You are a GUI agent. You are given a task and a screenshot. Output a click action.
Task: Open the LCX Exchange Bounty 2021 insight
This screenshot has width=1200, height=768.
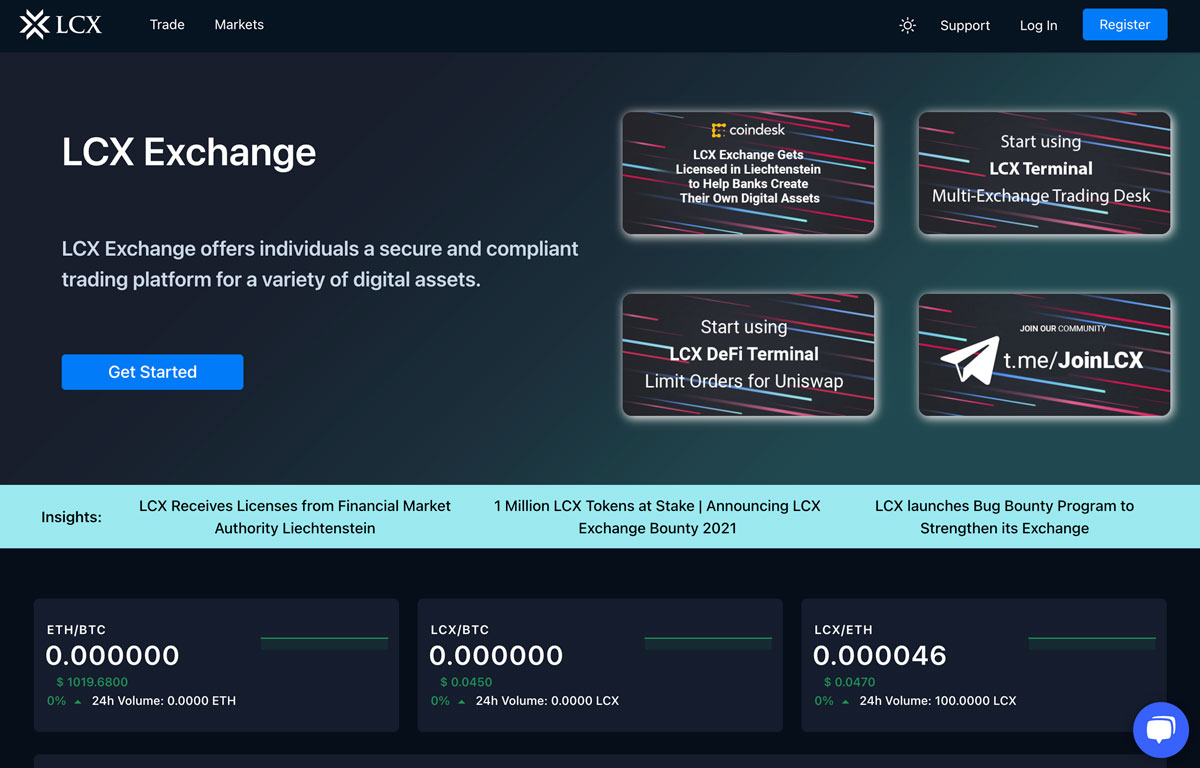tap(657, 517)
